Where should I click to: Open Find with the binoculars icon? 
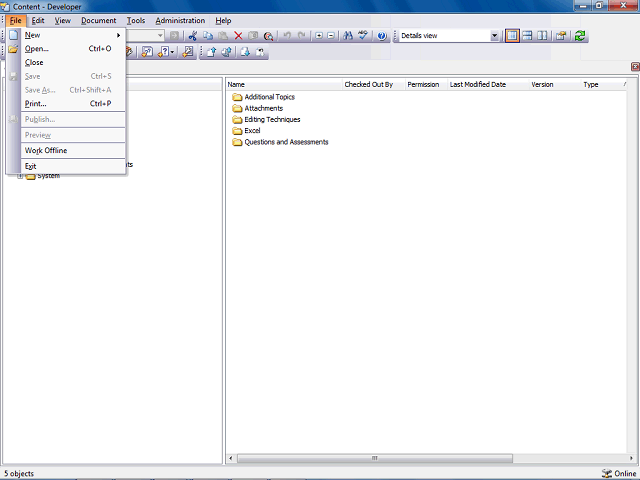pyautogui.click(x=348, y=36)
